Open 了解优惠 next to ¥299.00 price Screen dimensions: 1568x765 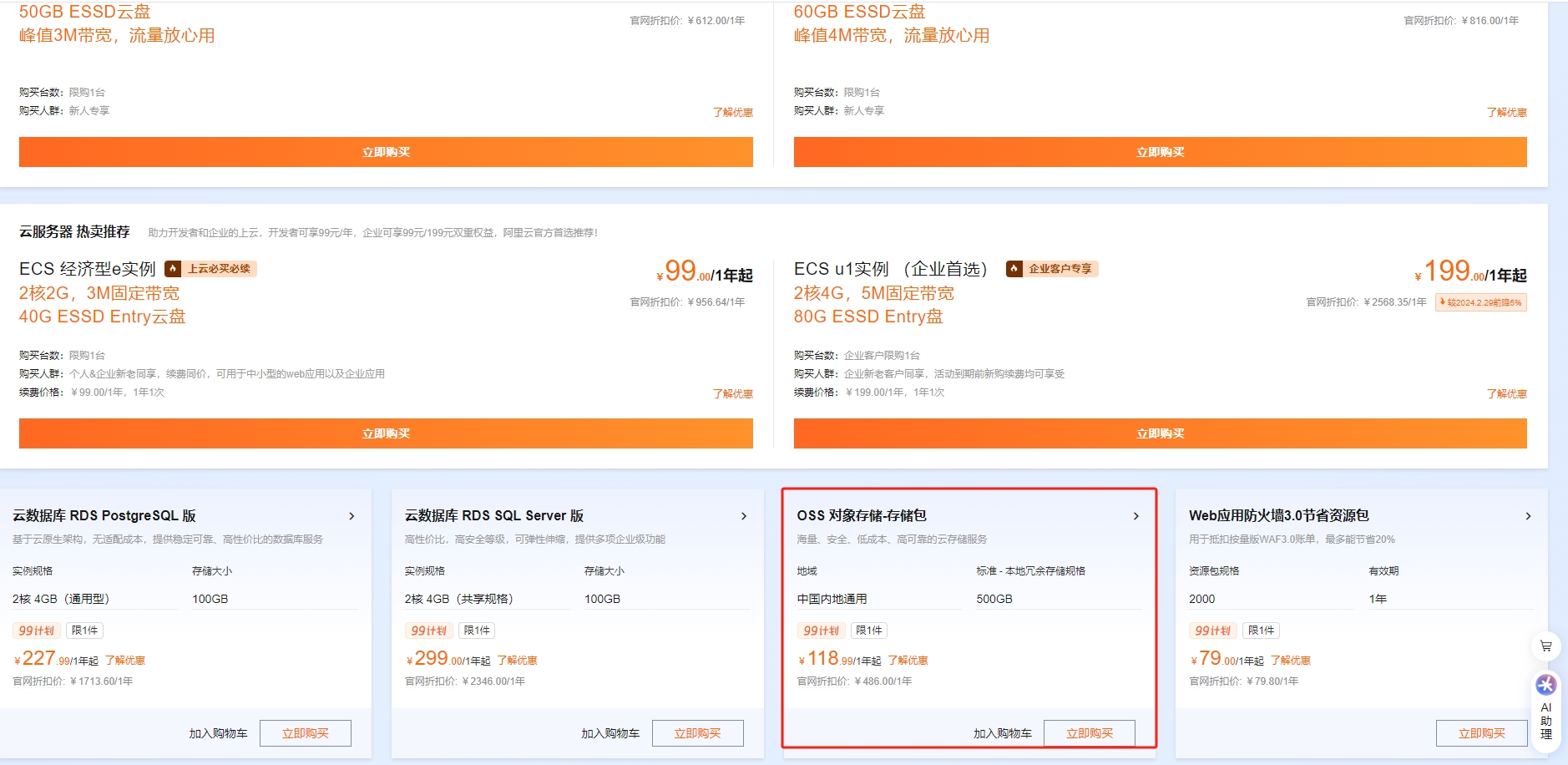[518, 661]
